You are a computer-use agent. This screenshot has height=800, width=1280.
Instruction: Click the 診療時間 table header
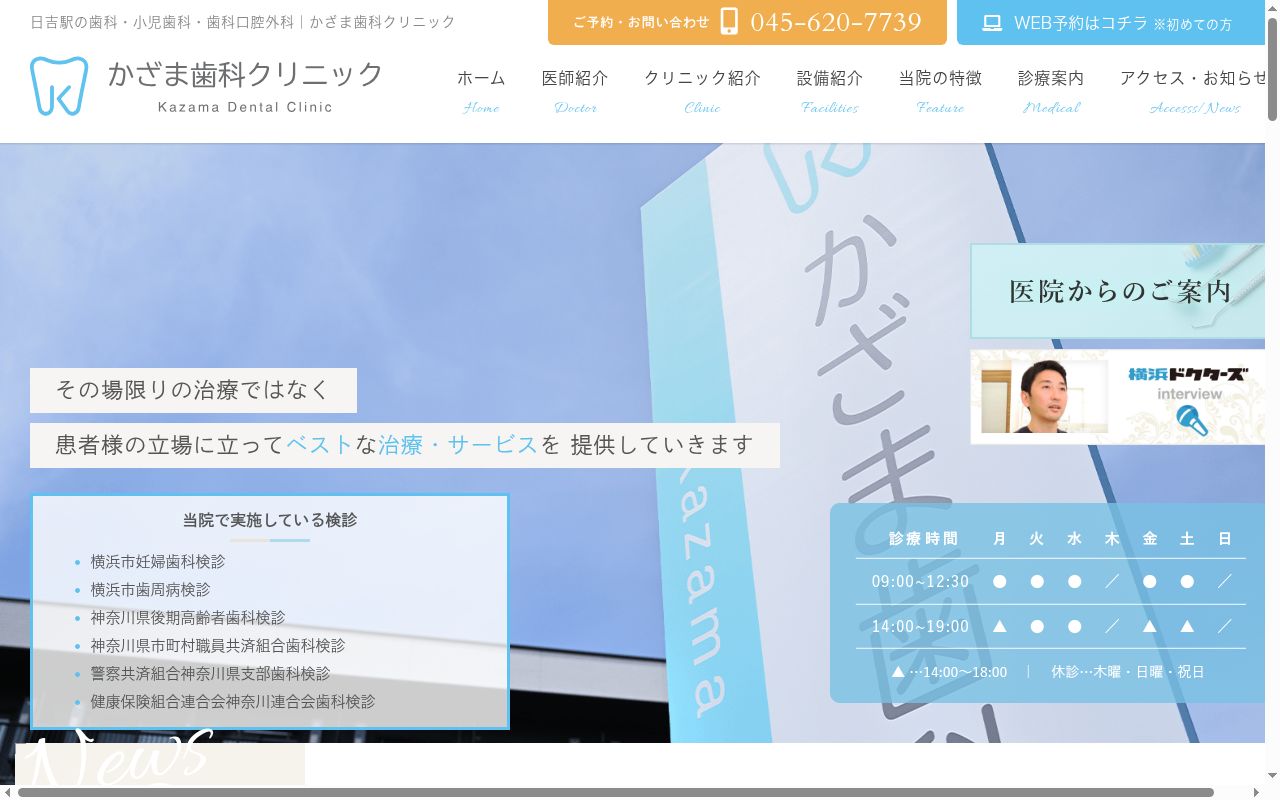click(x=923, y=539)
